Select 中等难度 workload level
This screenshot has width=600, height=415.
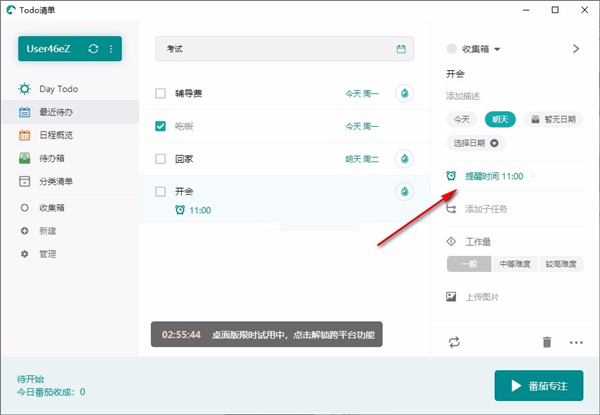(505, 264)
